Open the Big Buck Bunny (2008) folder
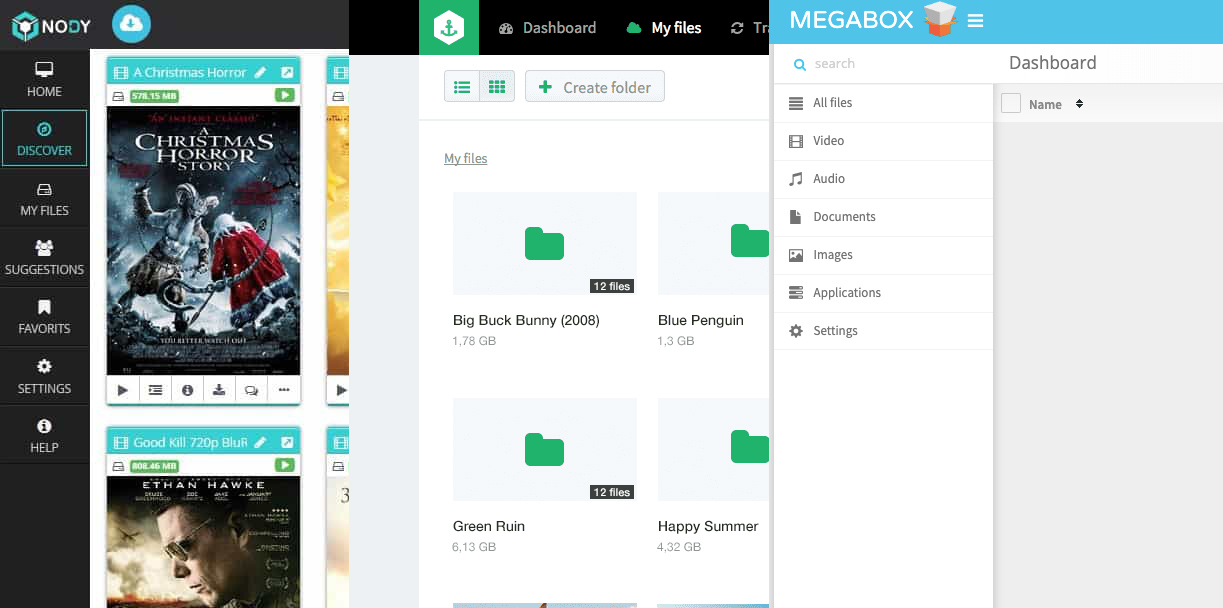Viewport: 1223px width, 608px height. click(x=545, y=243)
